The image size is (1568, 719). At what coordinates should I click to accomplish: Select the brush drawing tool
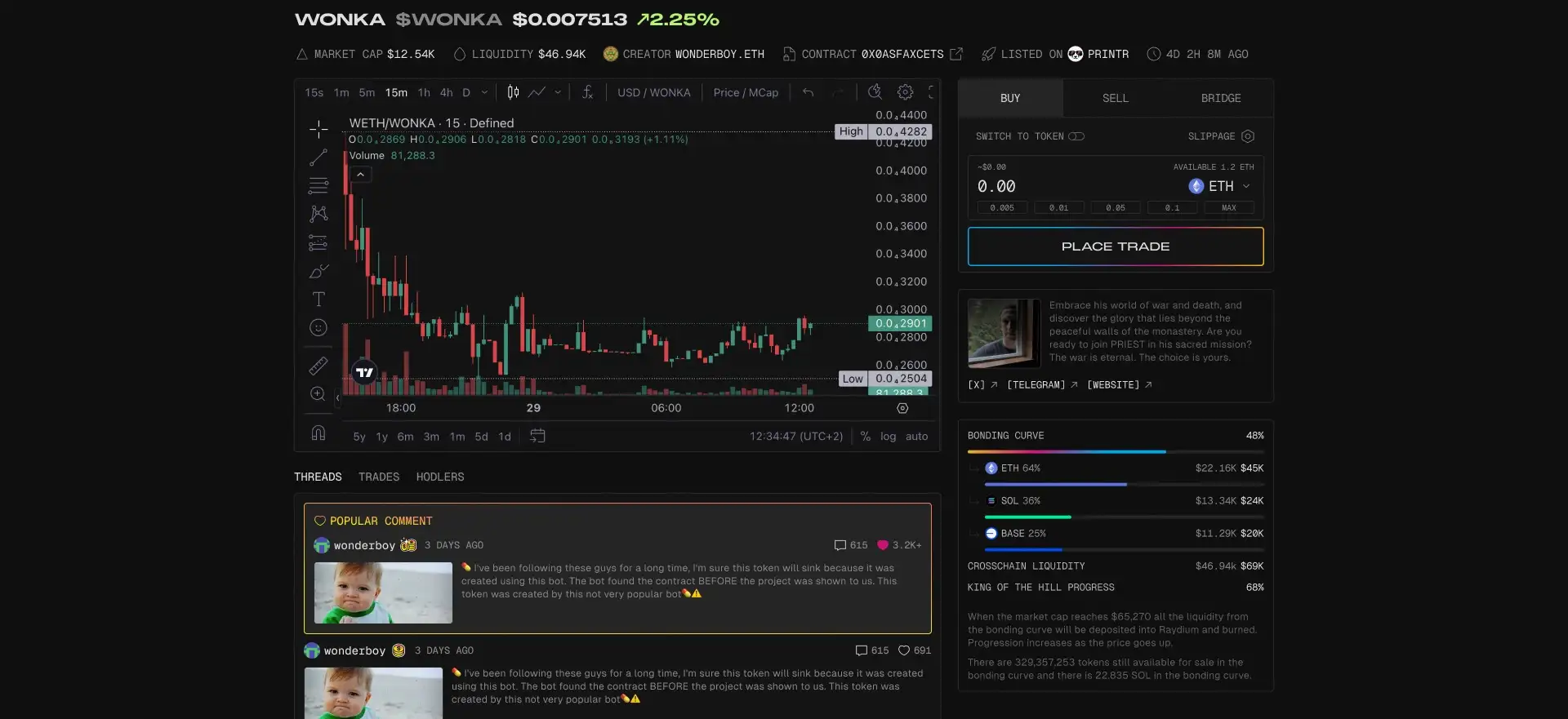pyautogui.click(x=318, y=271)
